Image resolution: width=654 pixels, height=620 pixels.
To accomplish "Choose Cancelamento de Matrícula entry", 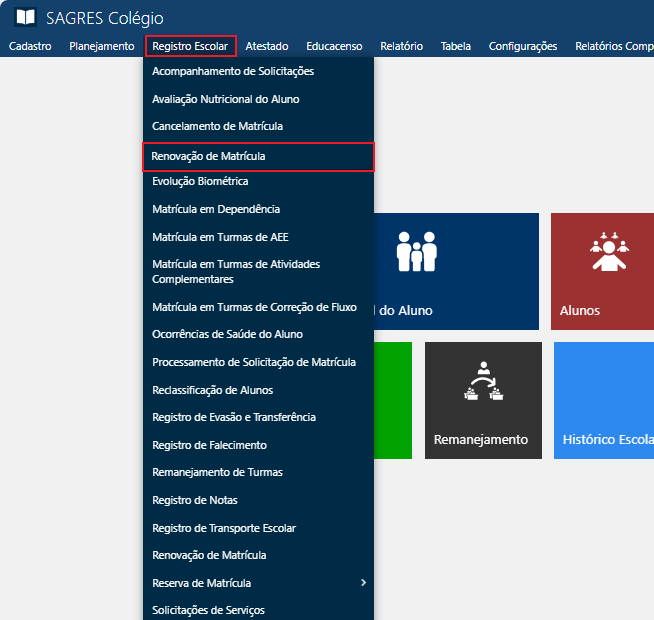I will (x=217, y=127).
